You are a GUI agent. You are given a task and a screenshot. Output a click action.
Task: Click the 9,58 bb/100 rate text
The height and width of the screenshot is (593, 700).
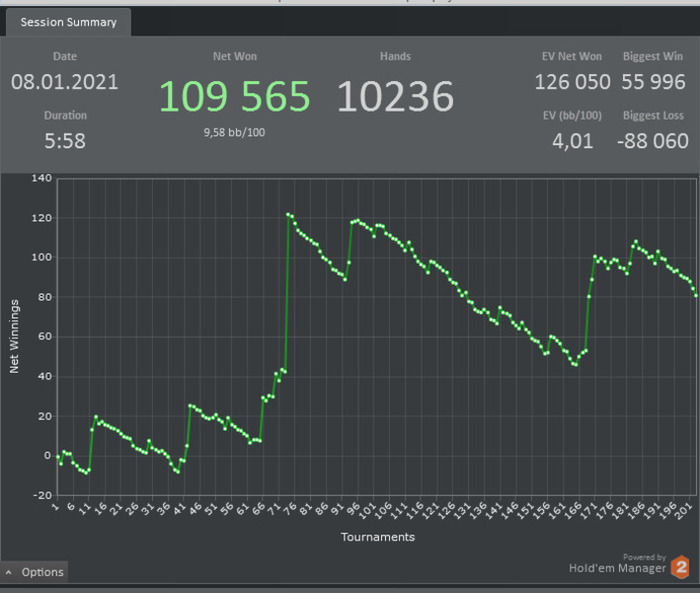[x=234, y=133]
